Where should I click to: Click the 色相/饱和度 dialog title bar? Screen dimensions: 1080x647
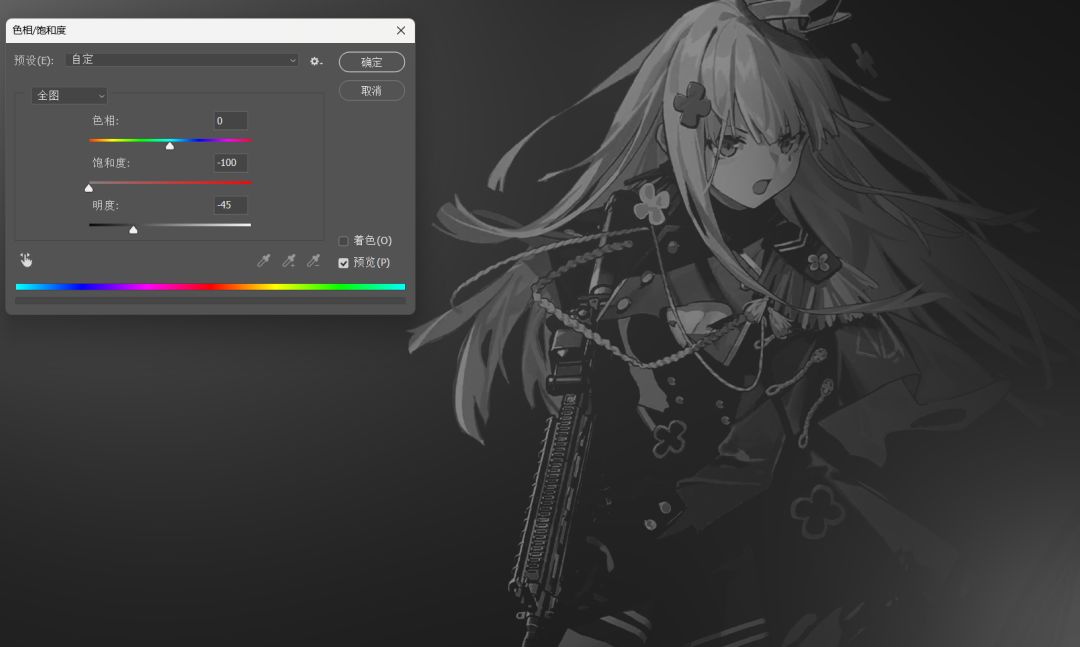(200, 30)
